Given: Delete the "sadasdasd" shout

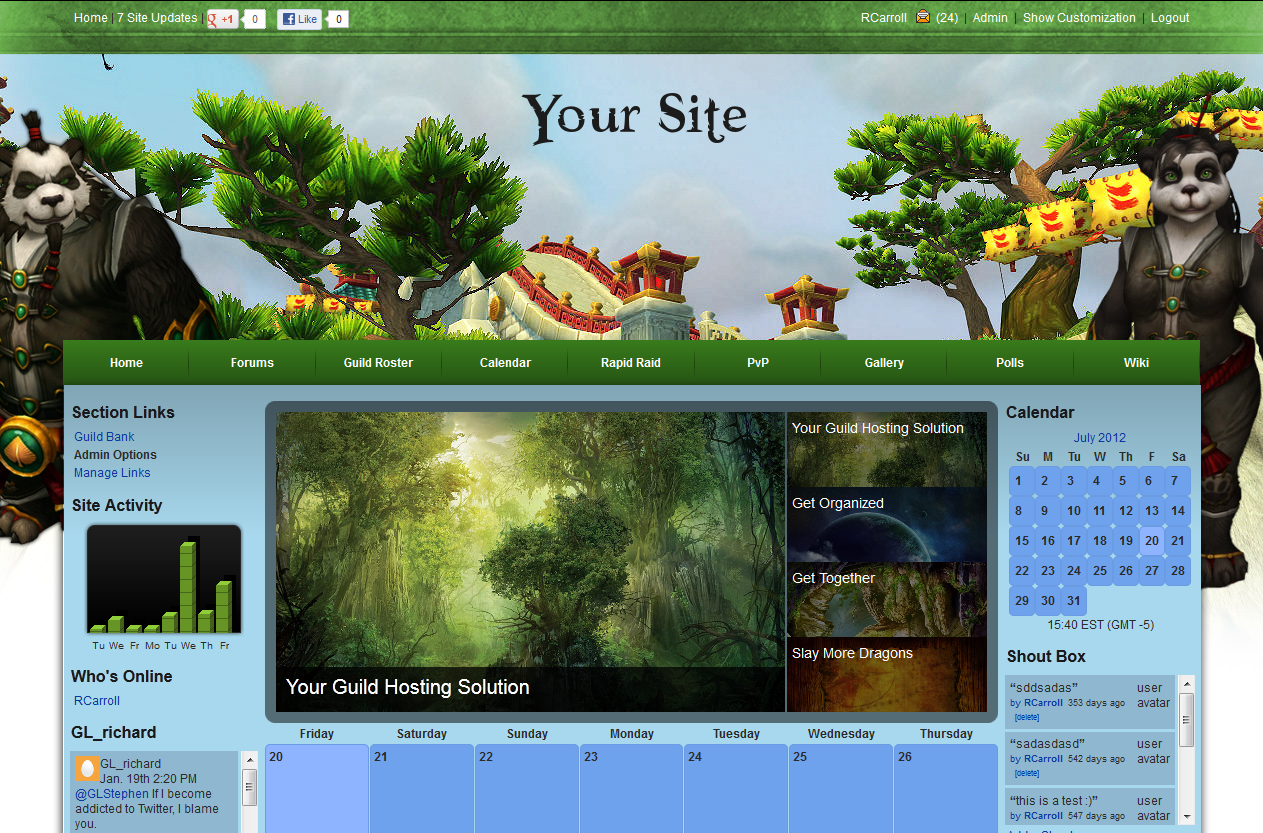Looking at the screenshot, I should coord(1027,773).
